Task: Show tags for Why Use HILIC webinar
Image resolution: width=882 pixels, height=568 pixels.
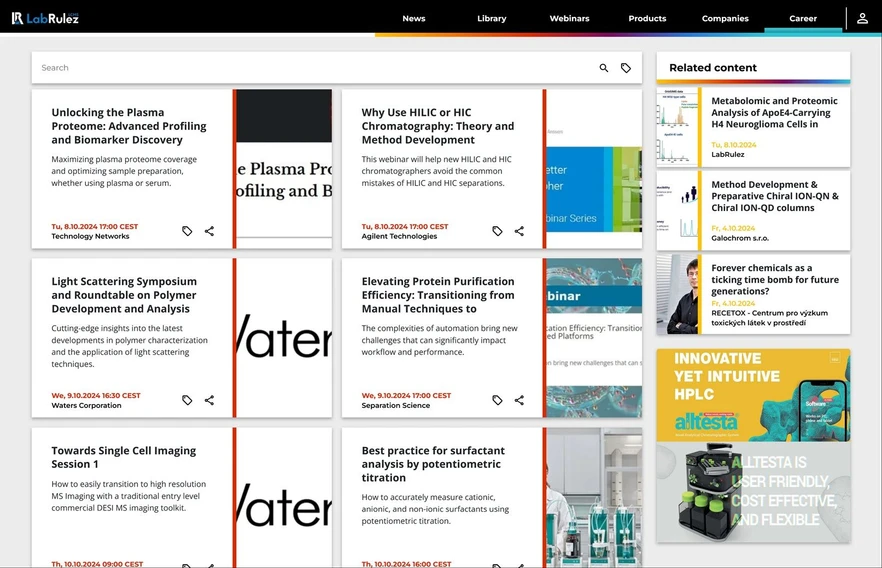Action: point(497,231)
